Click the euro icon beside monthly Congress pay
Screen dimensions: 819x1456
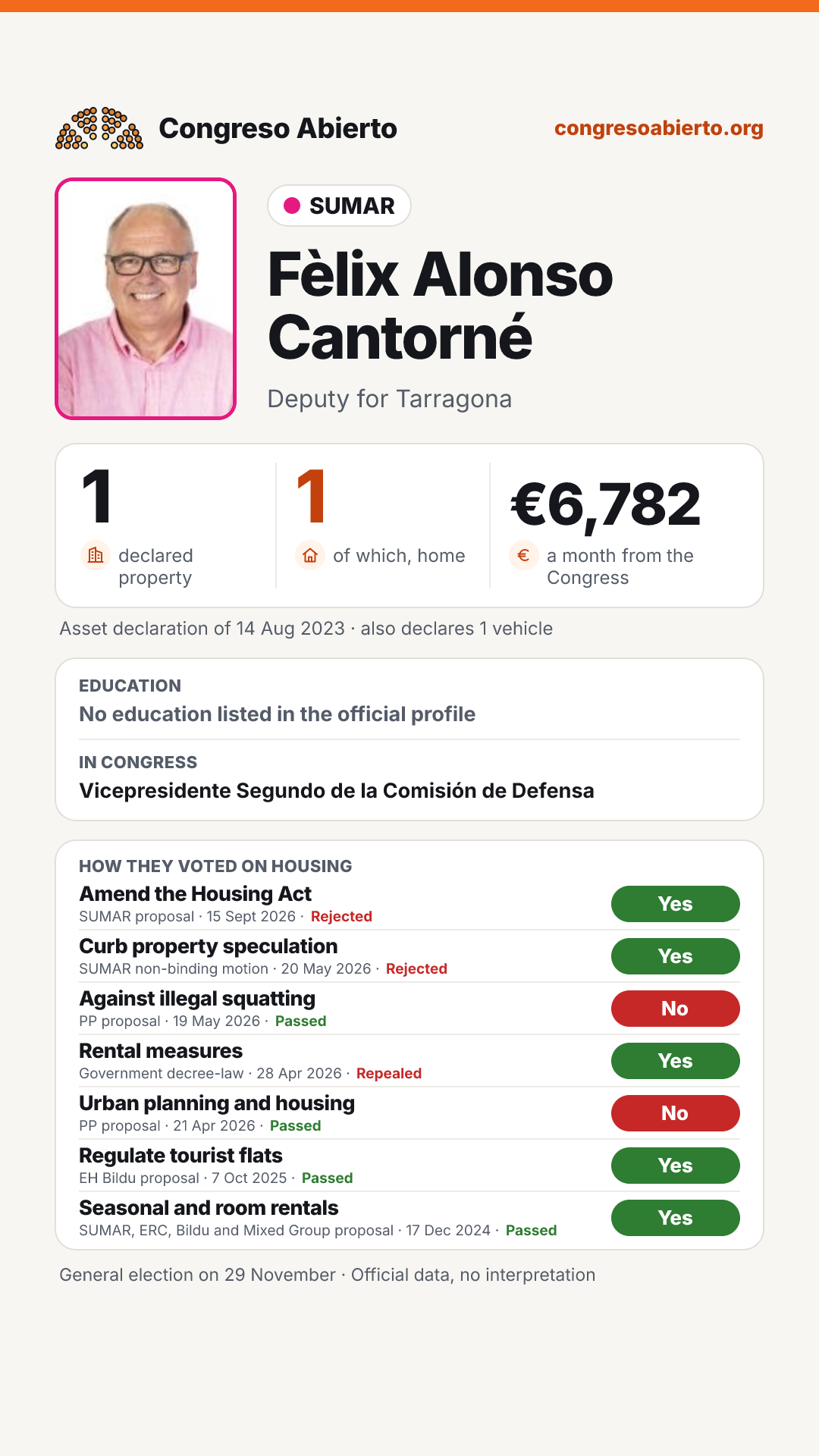point(524,556)
